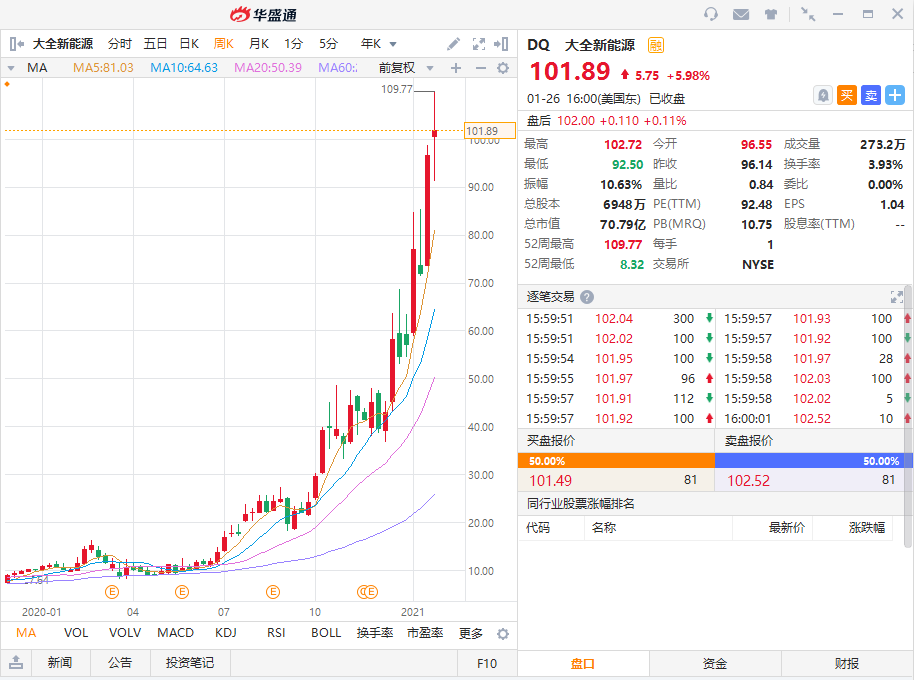Viewport: 914px width, 680px height.
Task: Switch to 五日 five-day chart
Action: (155, 44)
